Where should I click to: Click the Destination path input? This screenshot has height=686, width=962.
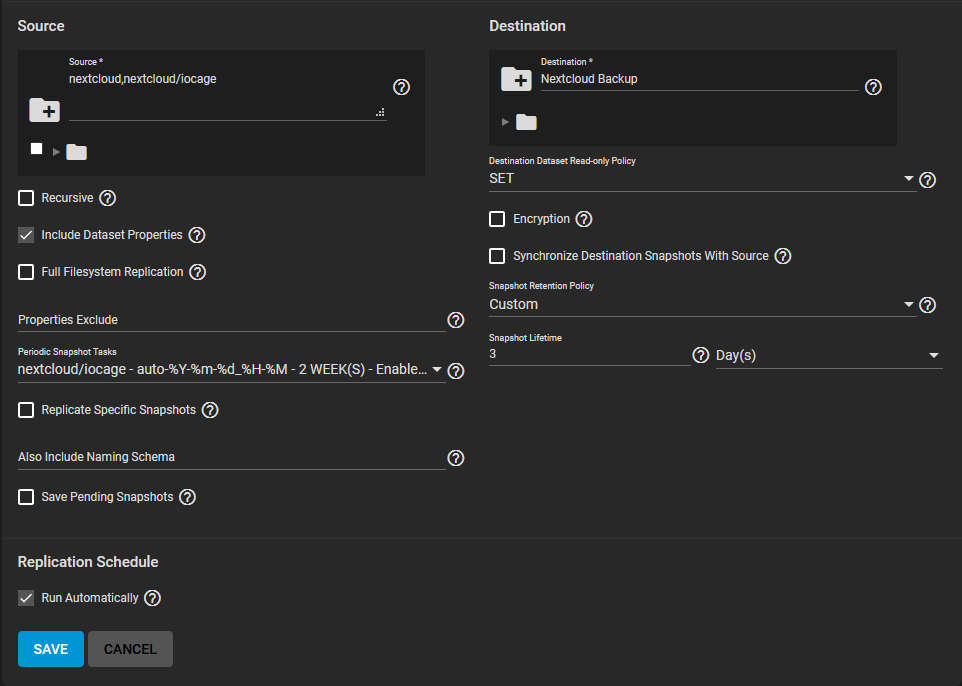pos(699,79)
